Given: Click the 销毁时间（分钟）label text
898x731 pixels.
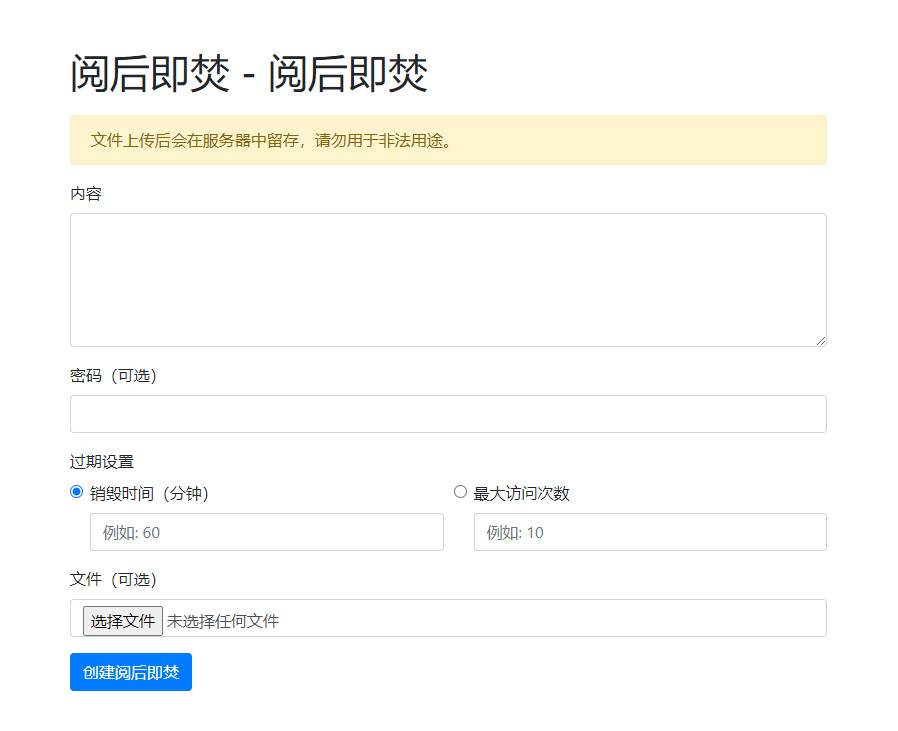Looking at the screenshot, I should [149, 493].
